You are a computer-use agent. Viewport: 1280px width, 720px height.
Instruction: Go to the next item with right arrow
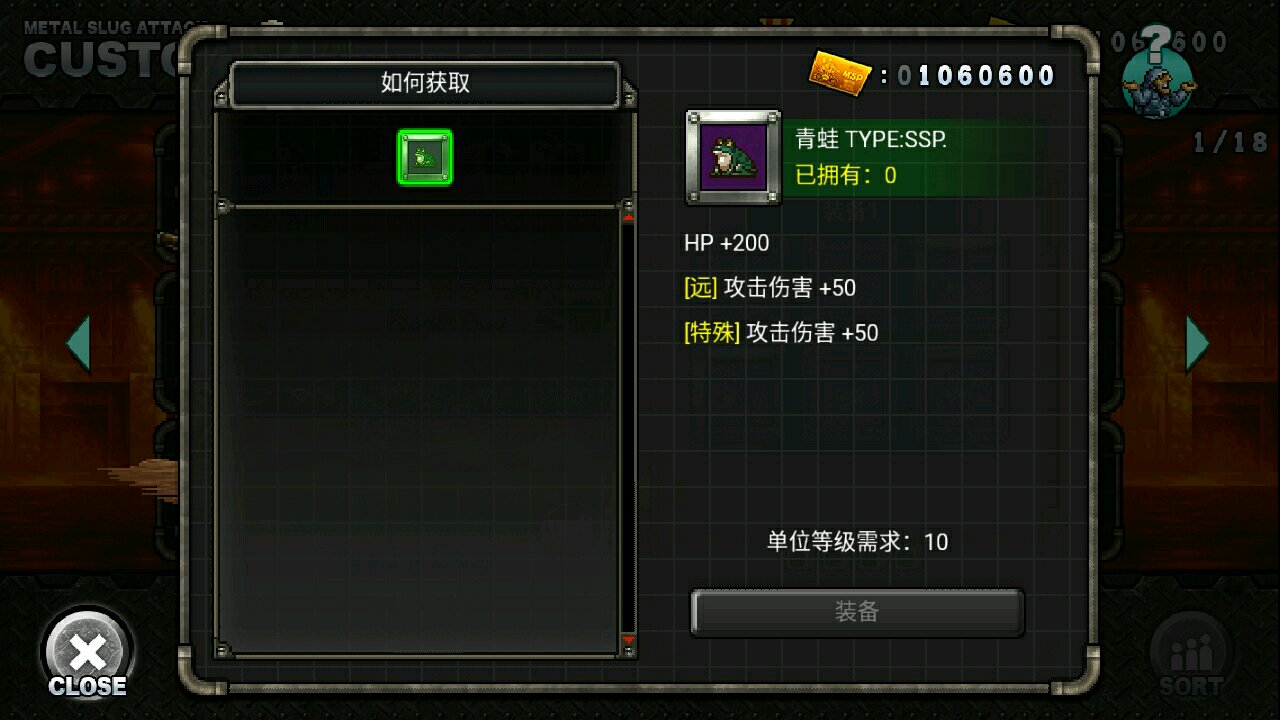(x=1198, y=344)
